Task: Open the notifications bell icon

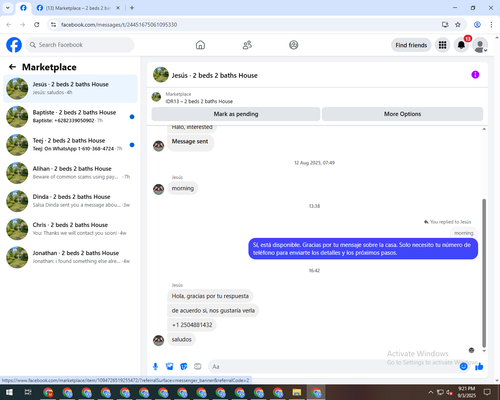Action: [x=461, y=45]
